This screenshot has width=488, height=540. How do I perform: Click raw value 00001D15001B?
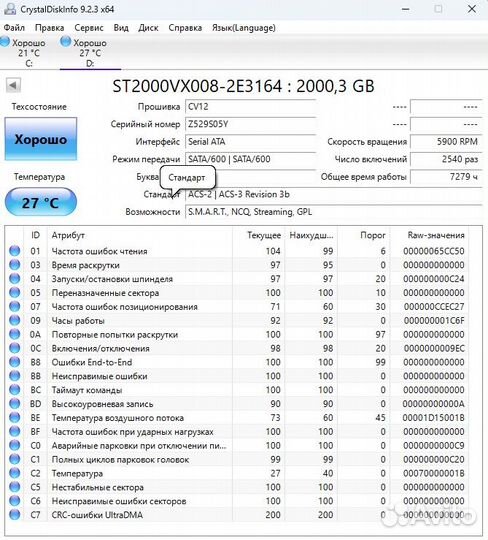pyautogui.click(x=434, y=418)
